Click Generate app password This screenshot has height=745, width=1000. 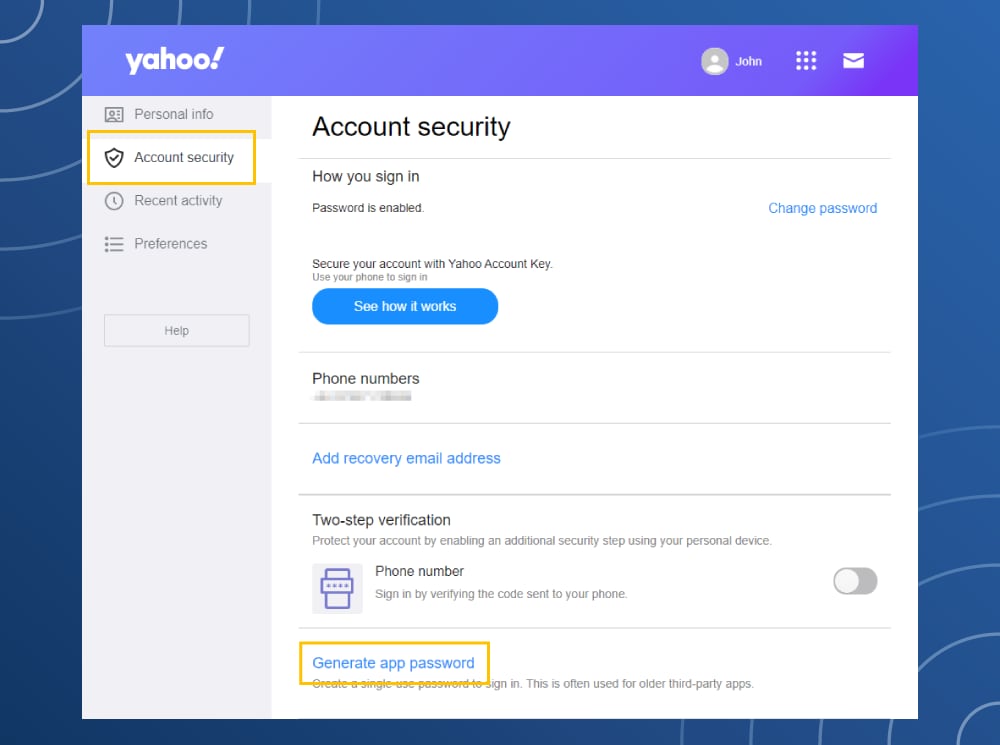click(393, 663)
